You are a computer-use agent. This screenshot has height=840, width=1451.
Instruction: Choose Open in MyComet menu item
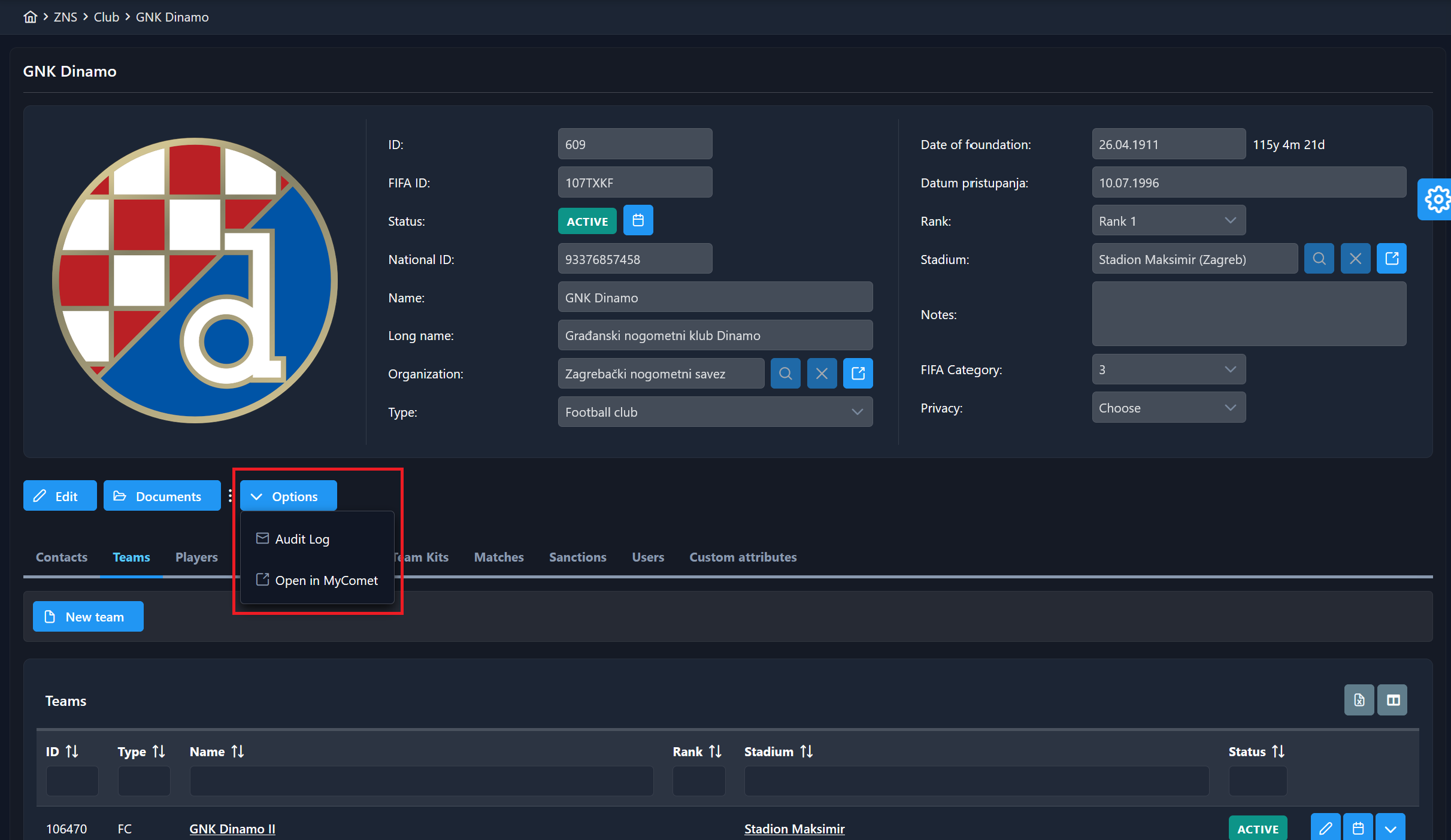click(x=317, y=580)
